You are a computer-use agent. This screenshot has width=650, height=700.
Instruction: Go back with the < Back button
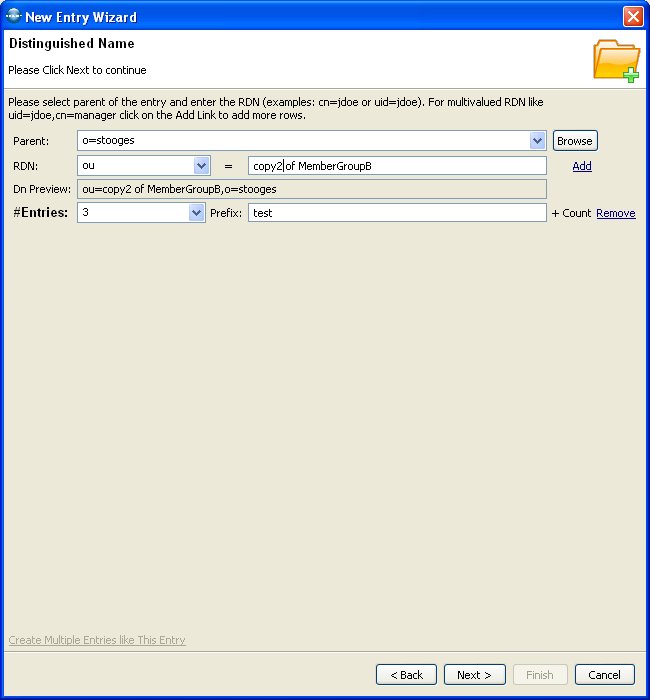click(x=406, y=675)
